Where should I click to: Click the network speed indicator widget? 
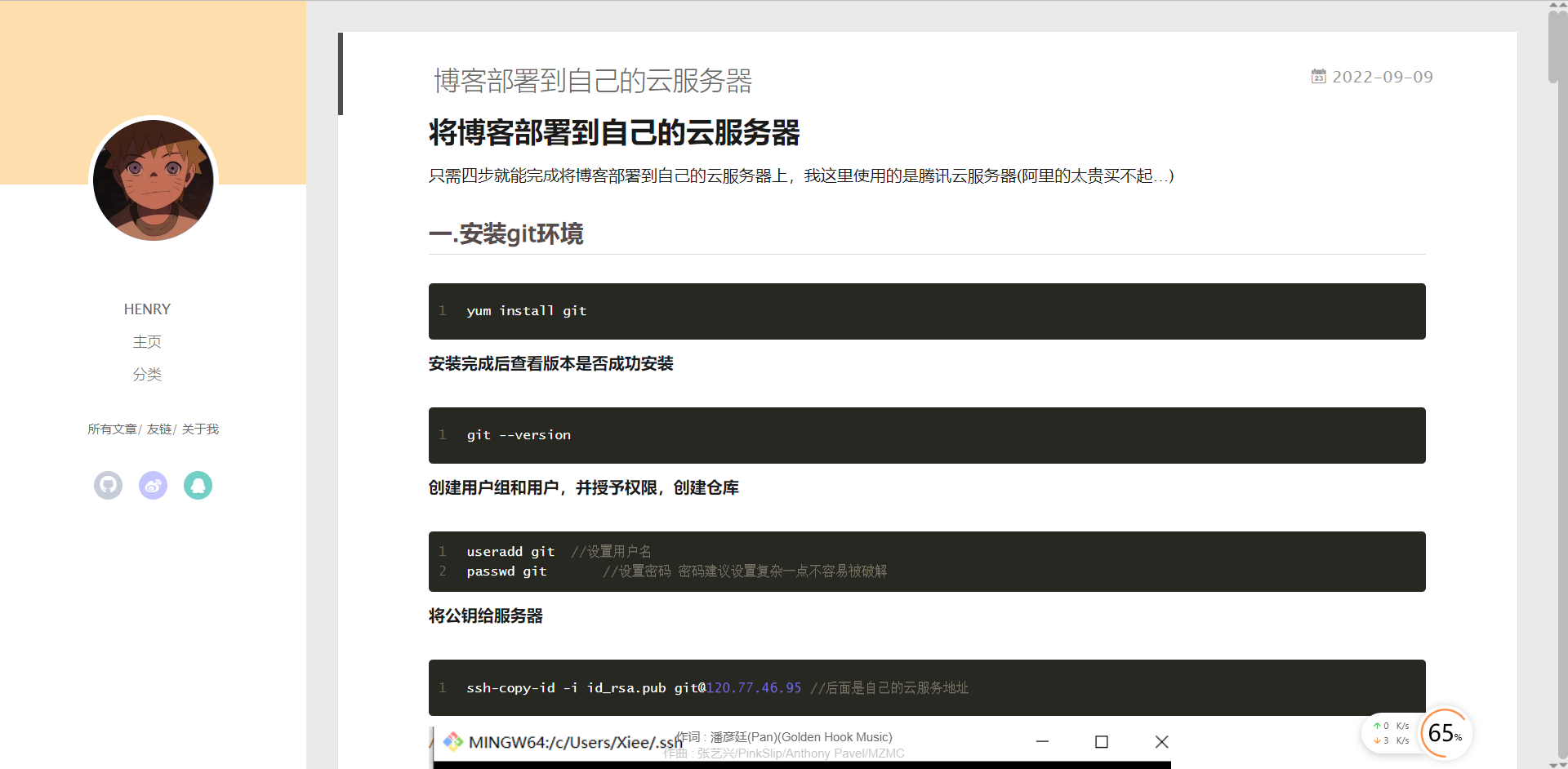click(1391, 733)
